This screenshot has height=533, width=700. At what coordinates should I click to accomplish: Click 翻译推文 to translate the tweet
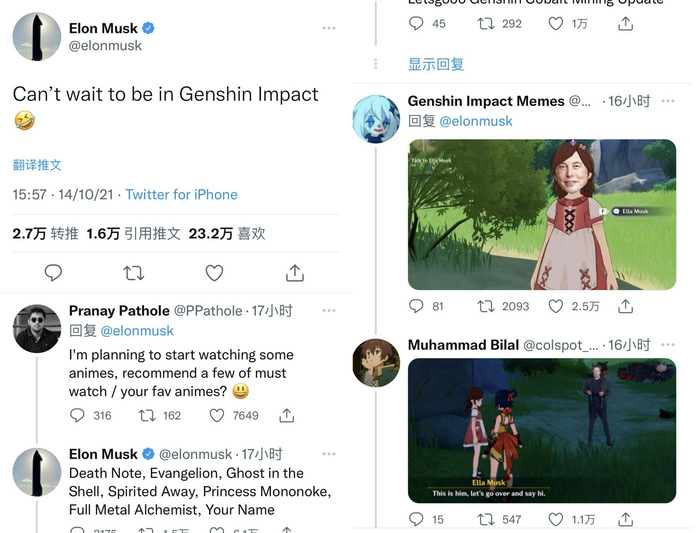[x=37, y=165]
